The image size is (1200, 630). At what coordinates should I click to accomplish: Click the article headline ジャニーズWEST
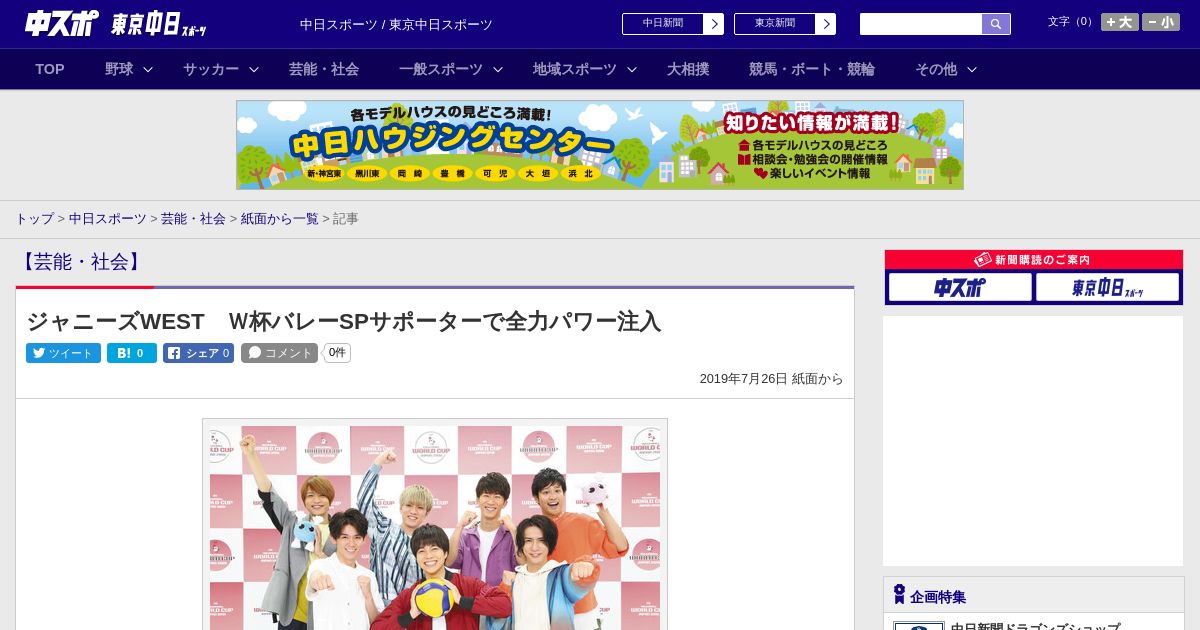click(x=343, y=321)
